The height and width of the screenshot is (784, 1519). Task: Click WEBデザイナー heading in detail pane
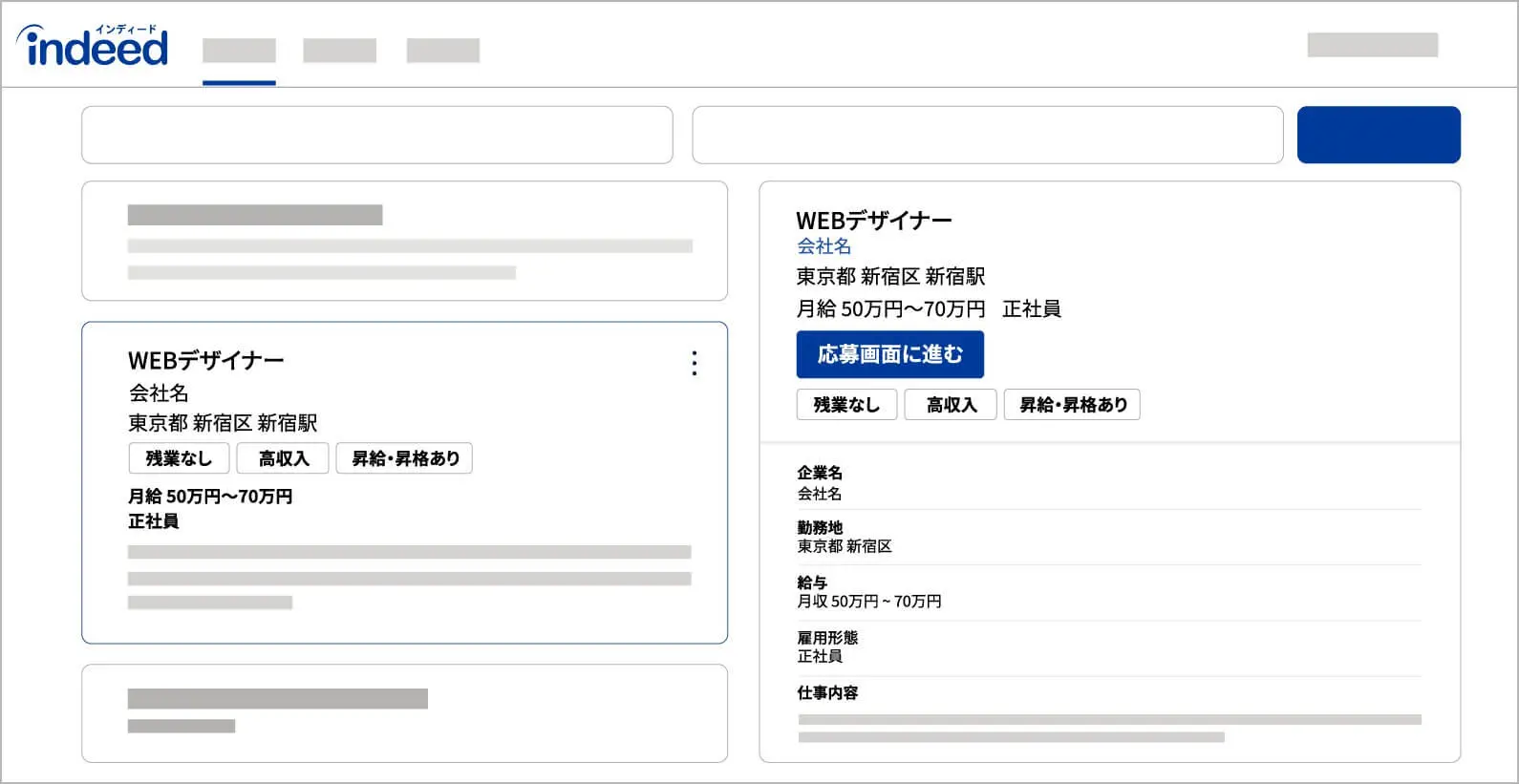point(874,221)
